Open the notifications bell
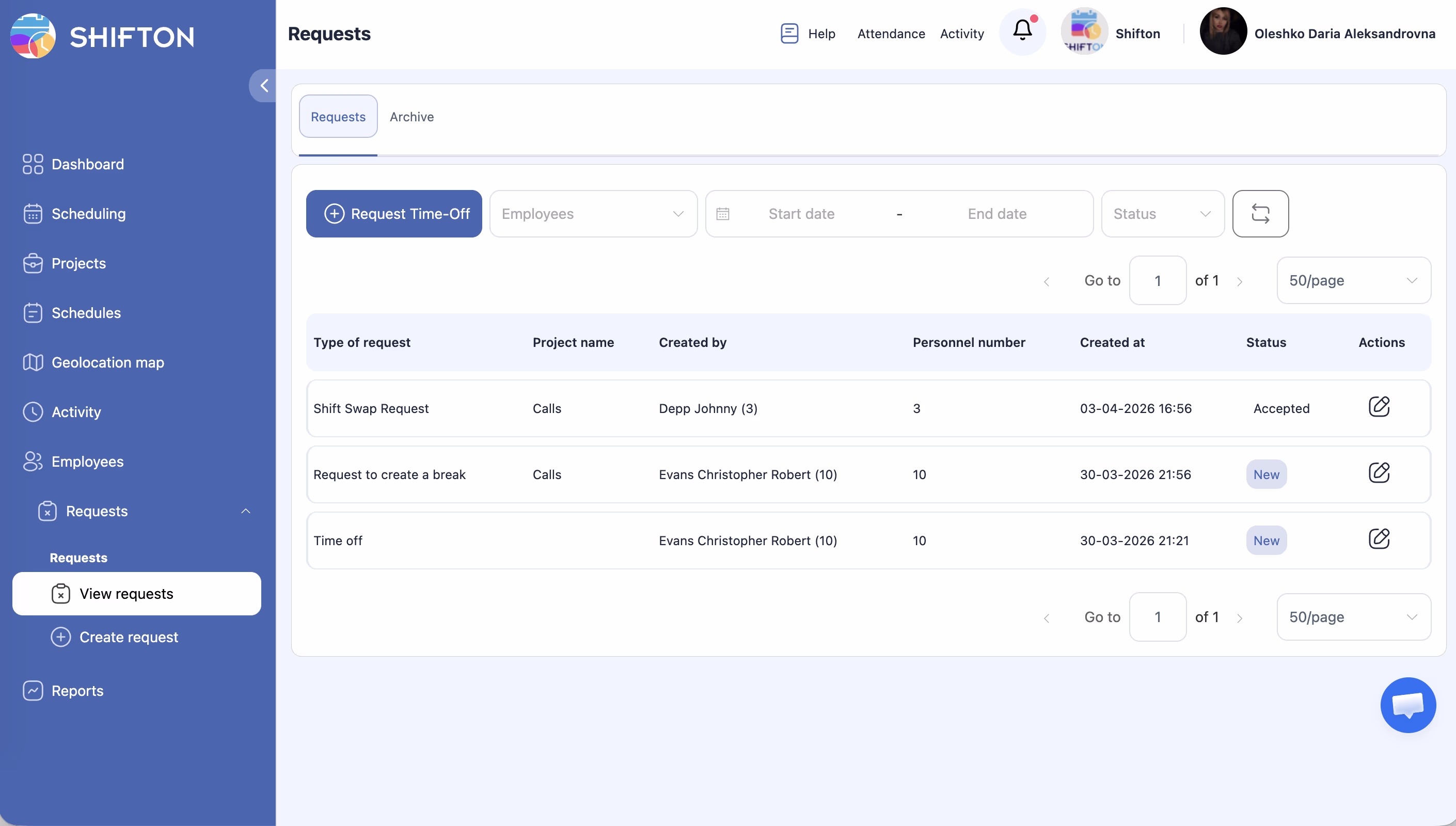This screenshot has width=1456, height=826. pos(1022,31)
